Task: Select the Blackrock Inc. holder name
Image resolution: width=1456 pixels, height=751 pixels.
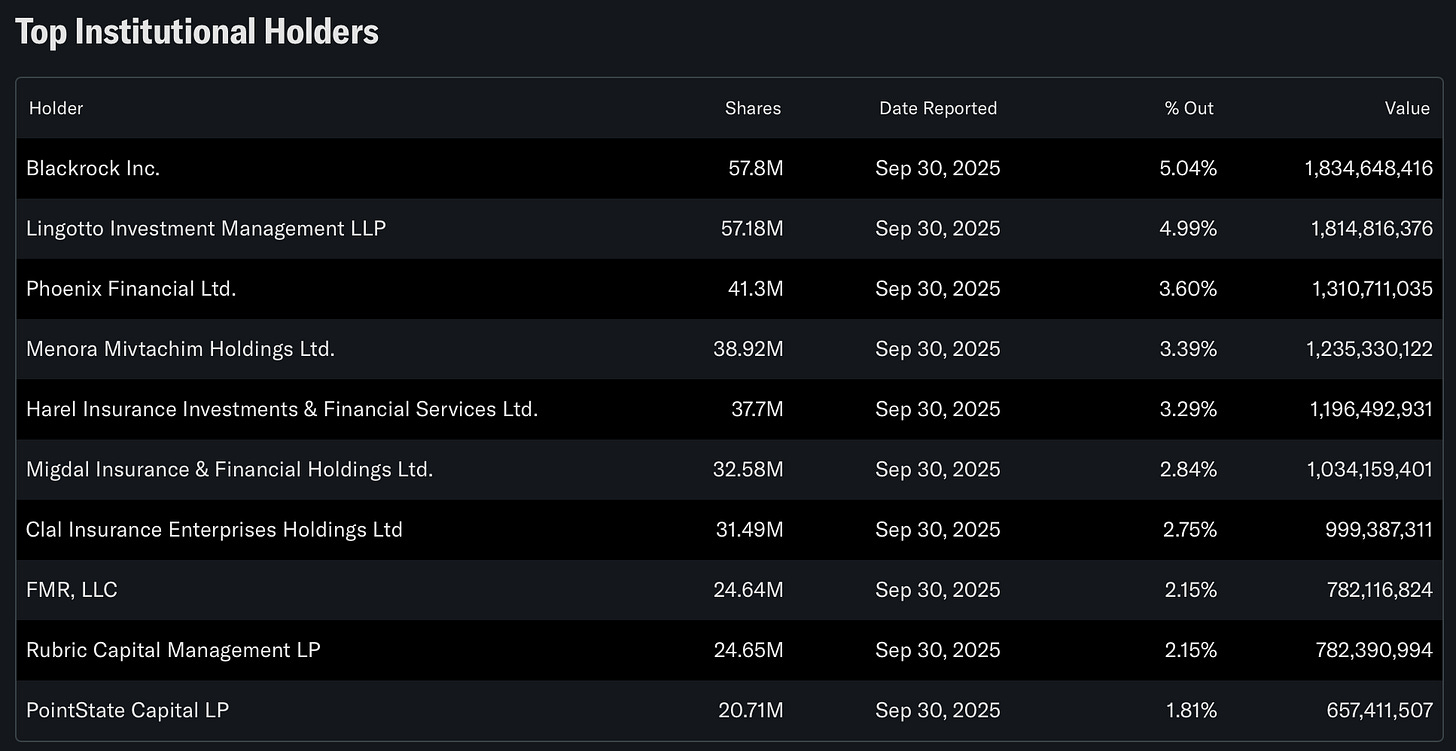Action: (x=93, y=168)
